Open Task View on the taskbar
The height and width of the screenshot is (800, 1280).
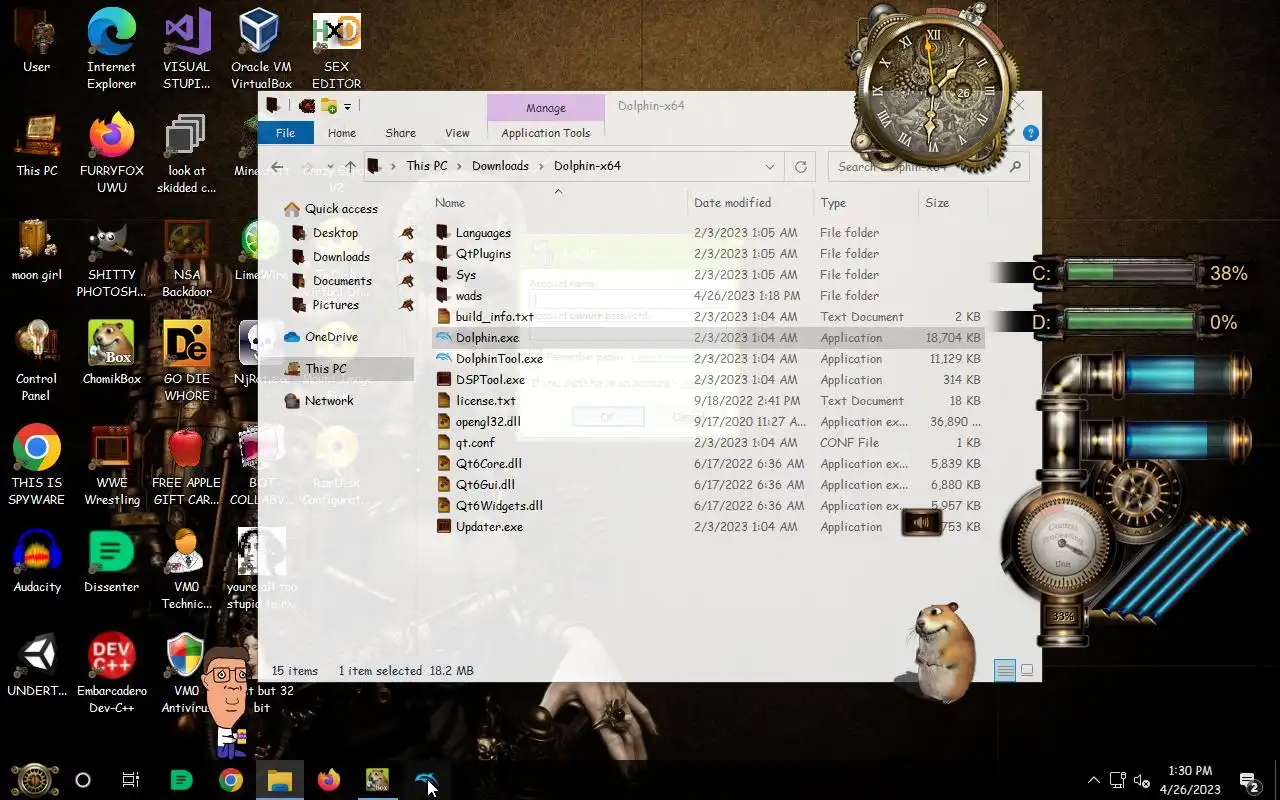(131, 780)
